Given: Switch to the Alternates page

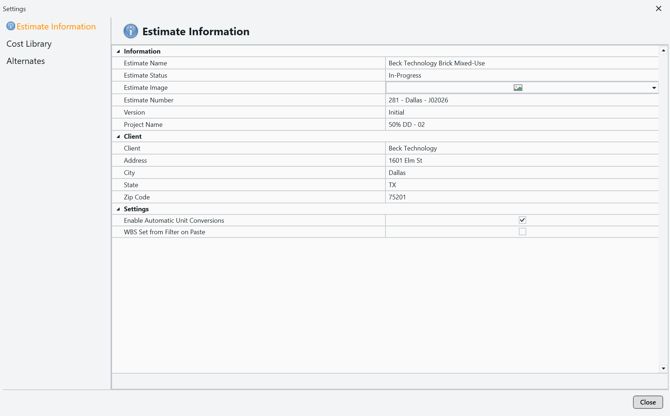Looking at the screenshot, I should click(26, 61).
